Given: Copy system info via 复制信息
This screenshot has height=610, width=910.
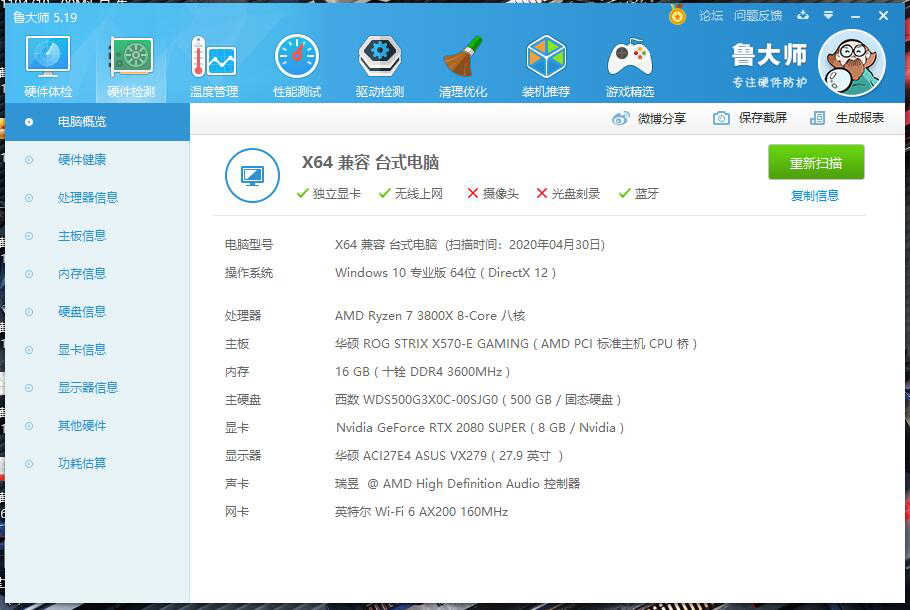Looking at the screenshot, I should point(815,195).
